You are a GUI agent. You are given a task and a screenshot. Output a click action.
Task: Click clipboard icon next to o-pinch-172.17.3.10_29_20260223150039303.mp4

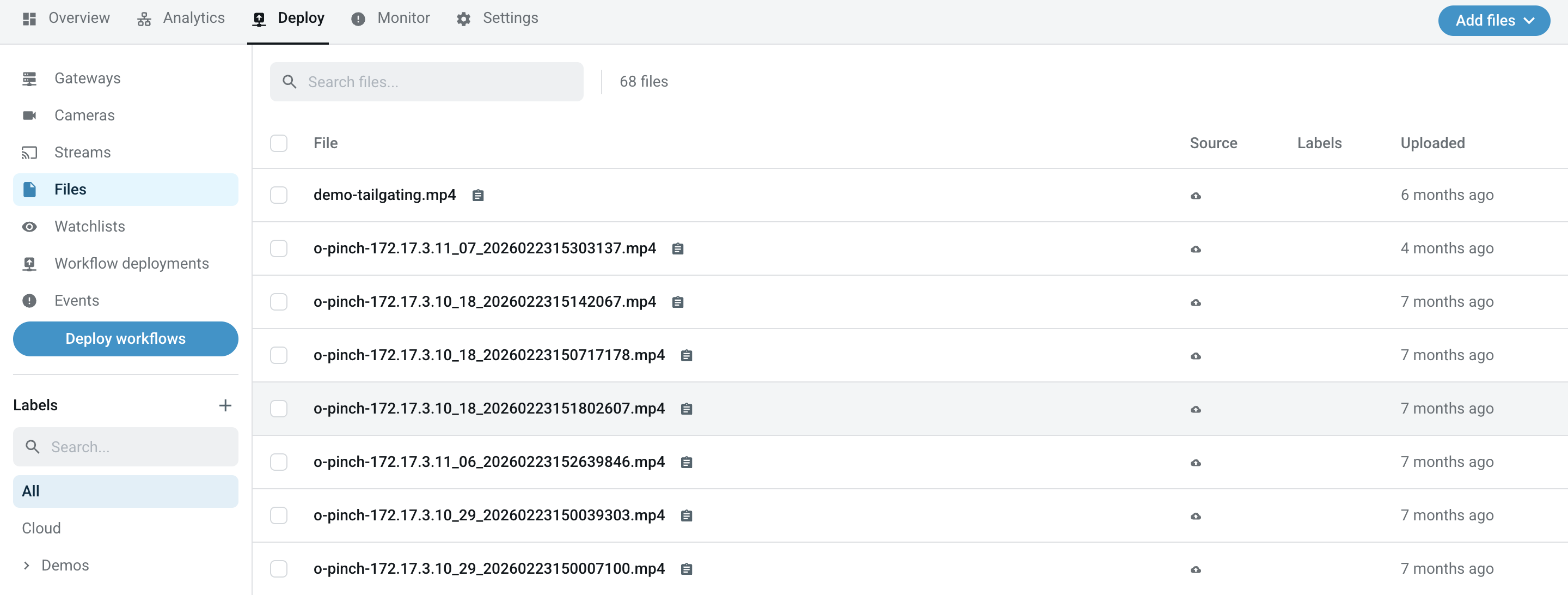coord(686,516)
